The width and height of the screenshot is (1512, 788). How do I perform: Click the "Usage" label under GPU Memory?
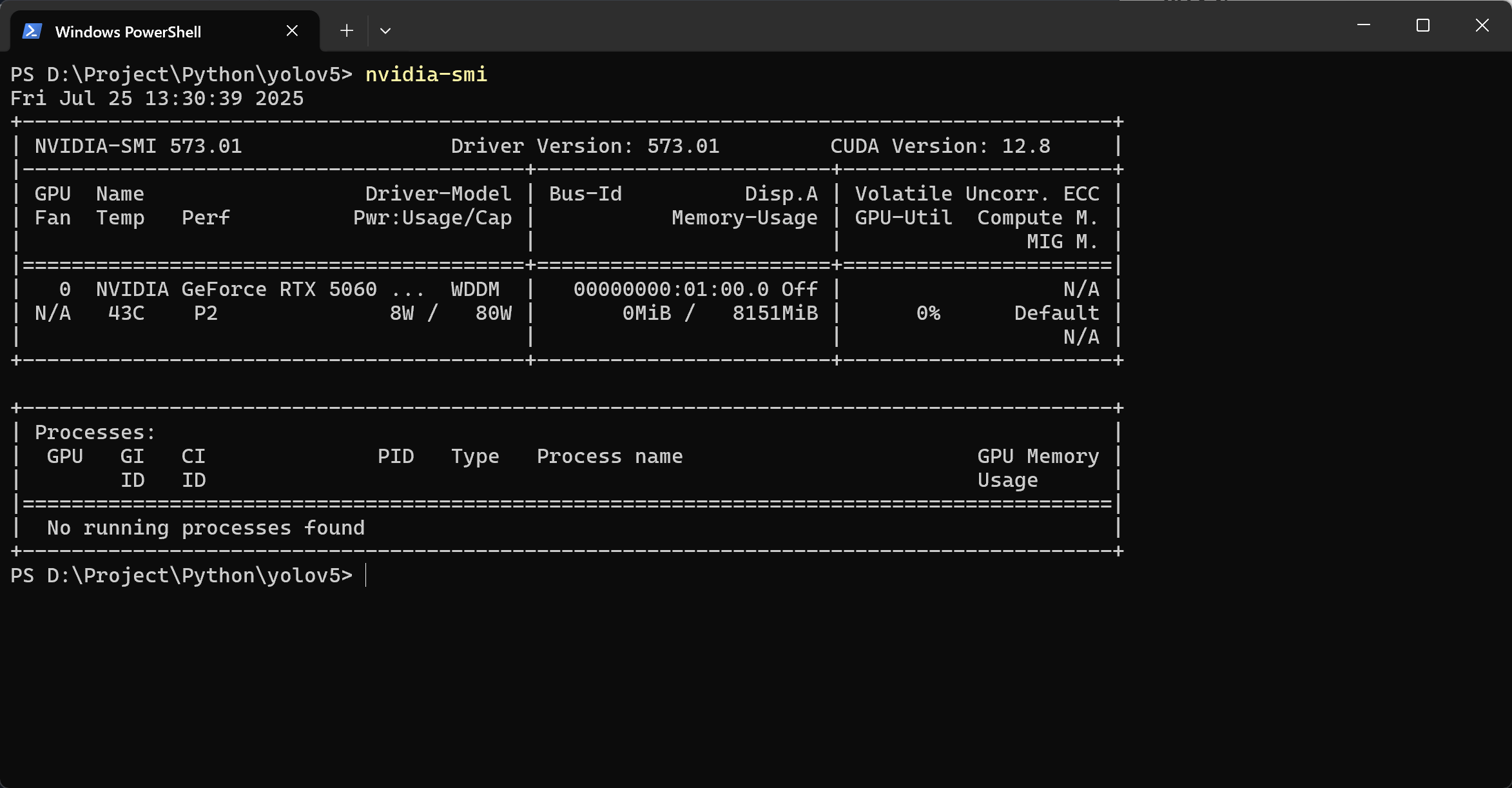pos(1008,480)
